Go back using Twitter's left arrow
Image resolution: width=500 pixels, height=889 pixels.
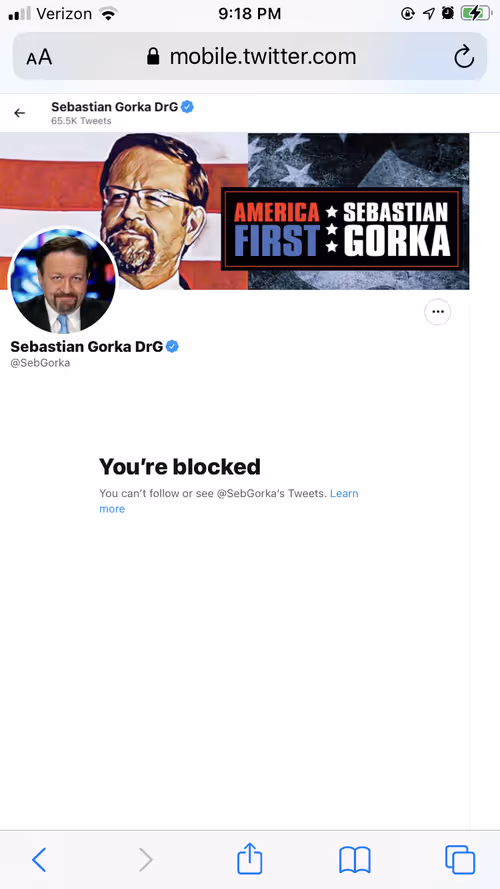pos(20,113)
